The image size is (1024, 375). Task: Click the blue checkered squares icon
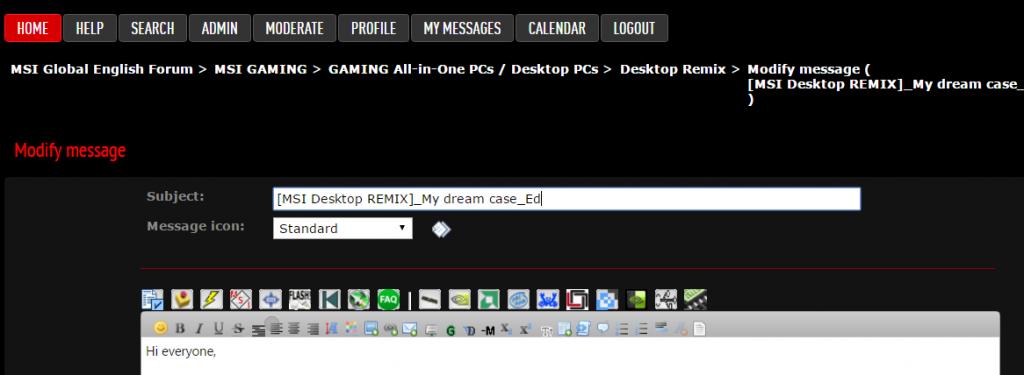607,299
